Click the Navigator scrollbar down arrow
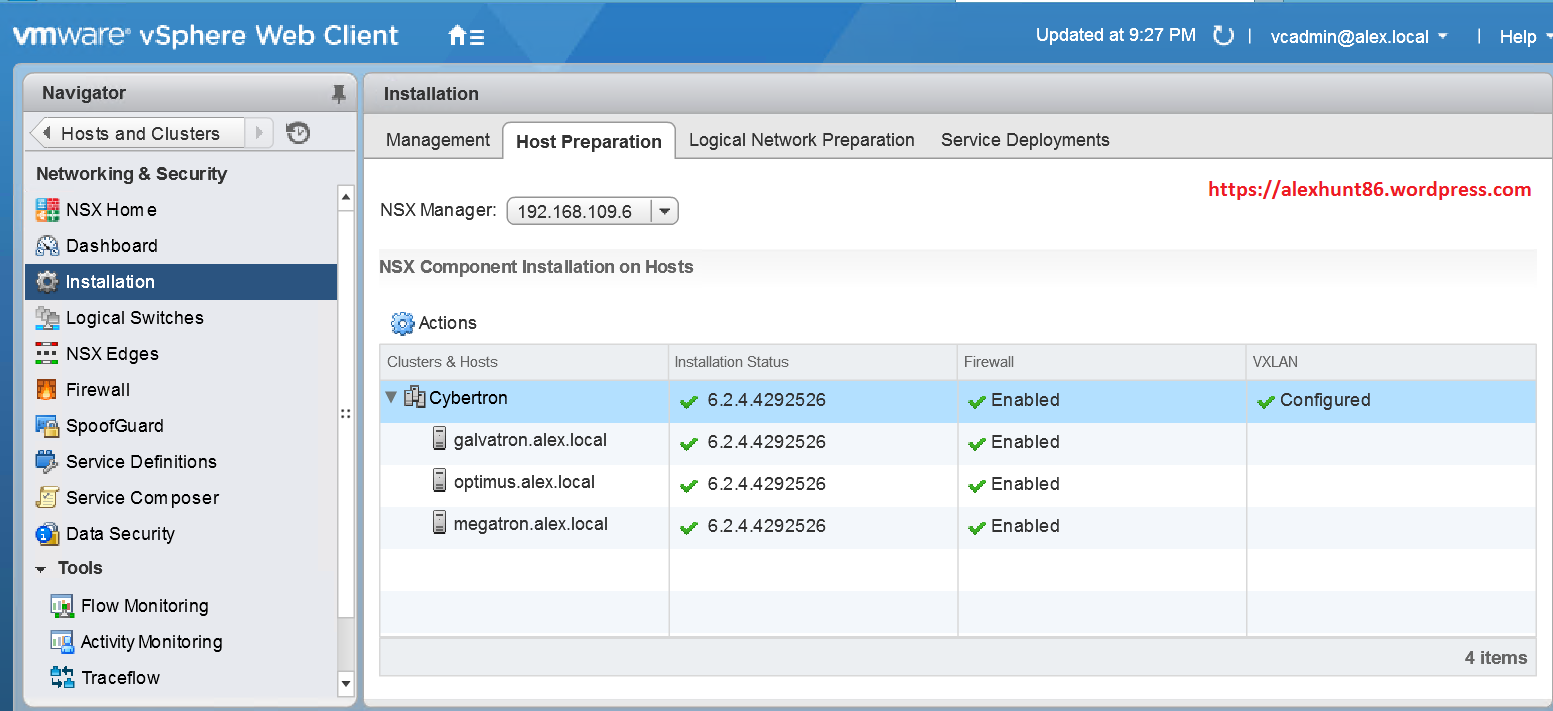This screenshot has height=711, width=1553. coord(346,684)
